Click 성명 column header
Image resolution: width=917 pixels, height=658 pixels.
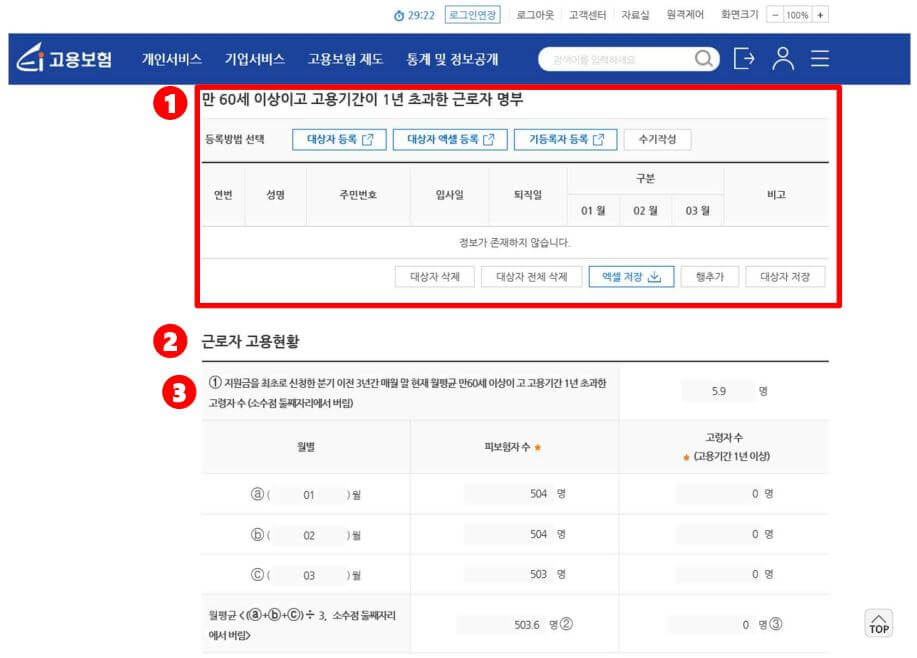(275, 195)
